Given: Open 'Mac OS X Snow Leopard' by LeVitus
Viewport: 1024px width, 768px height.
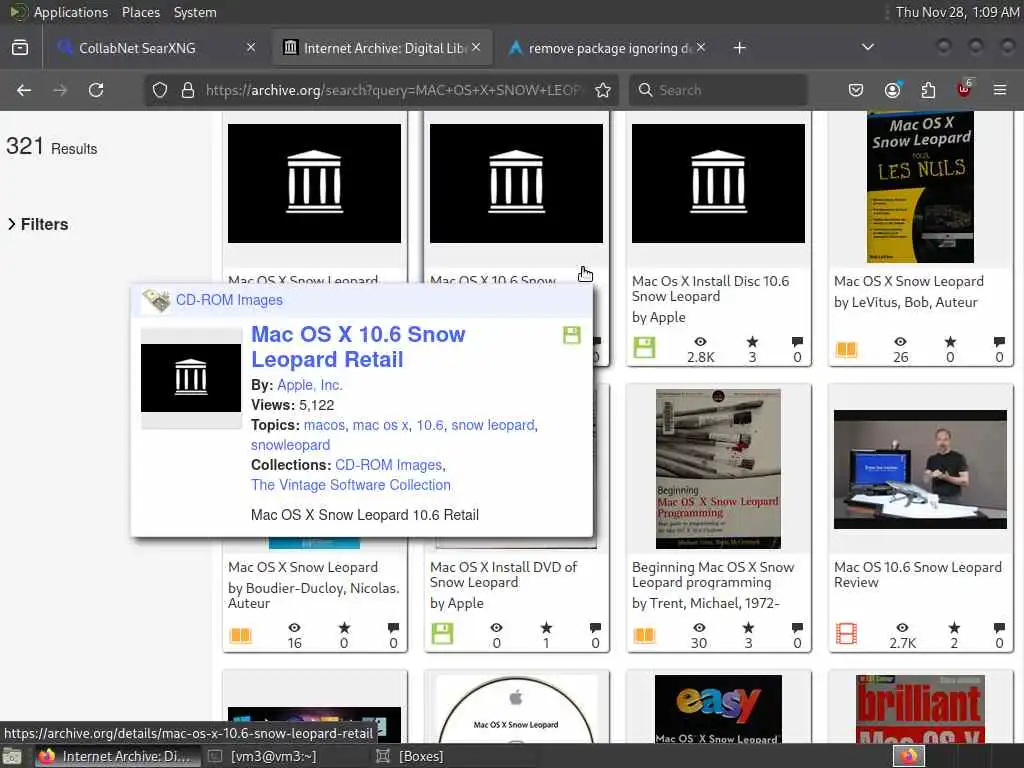Looking at the screenshot, I should point(908,281).
